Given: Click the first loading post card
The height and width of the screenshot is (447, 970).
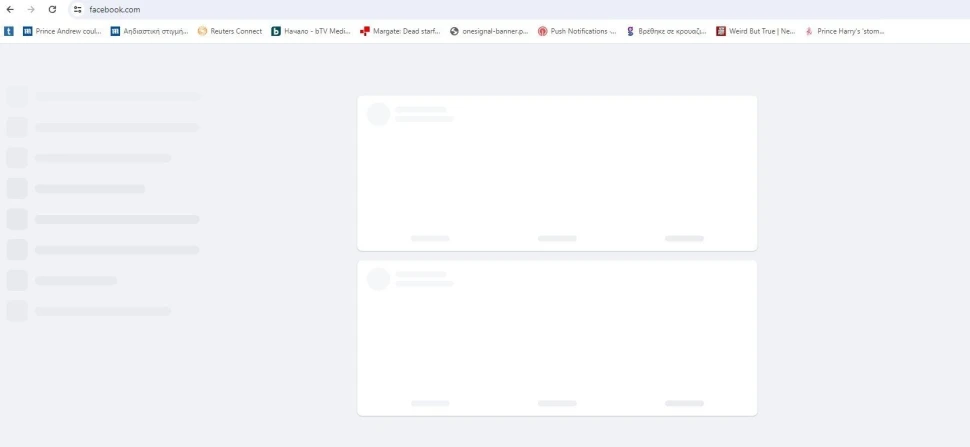Looking at the screenshot, I should coord(557,173).
